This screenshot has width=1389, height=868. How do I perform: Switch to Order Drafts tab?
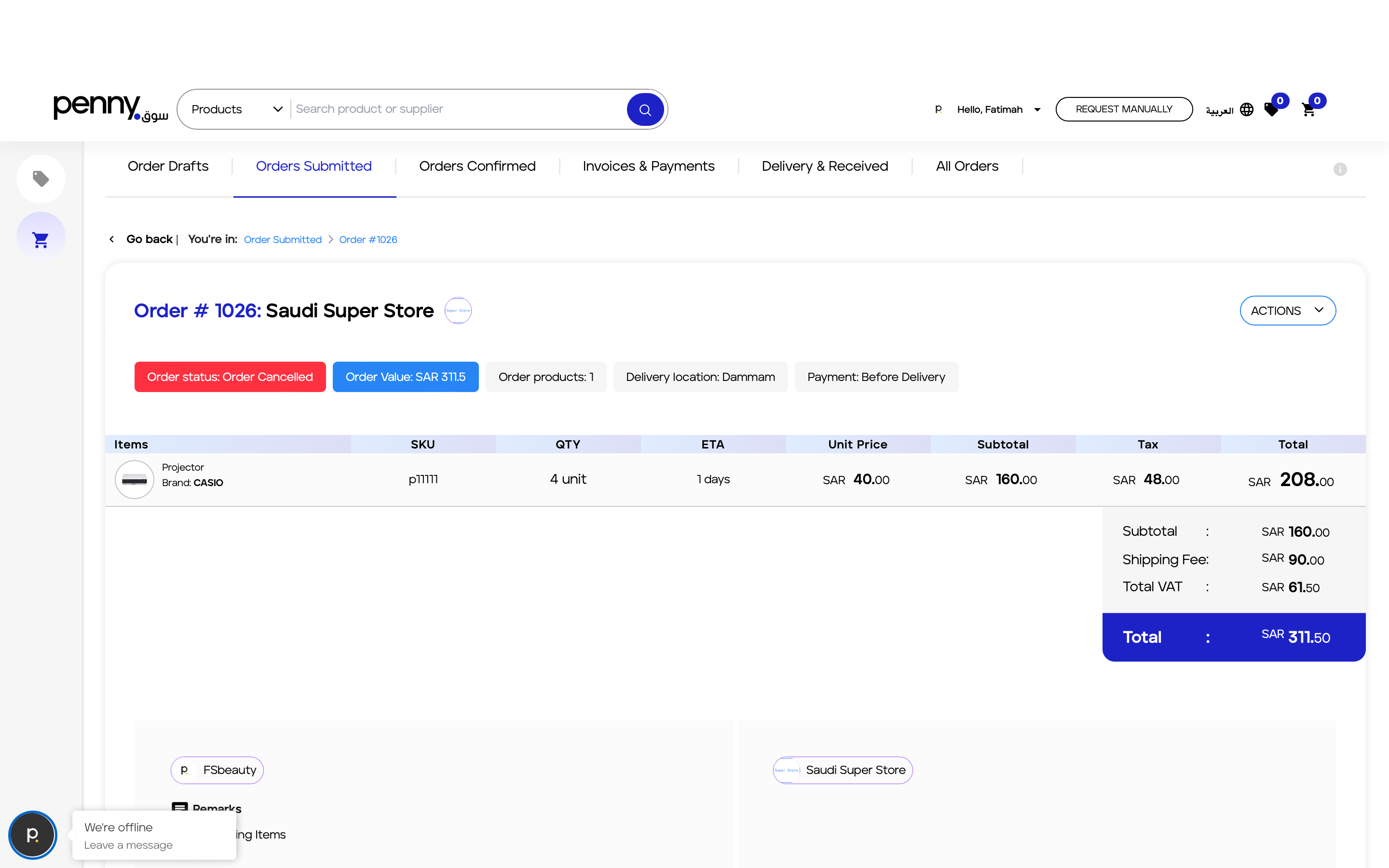(168, 166)
